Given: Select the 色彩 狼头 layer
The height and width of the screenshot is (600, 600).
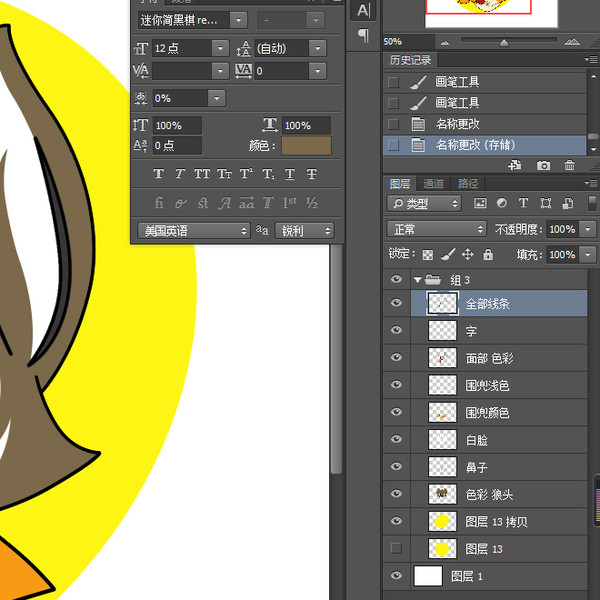Looking at the screenshot, I should (499, 494).
